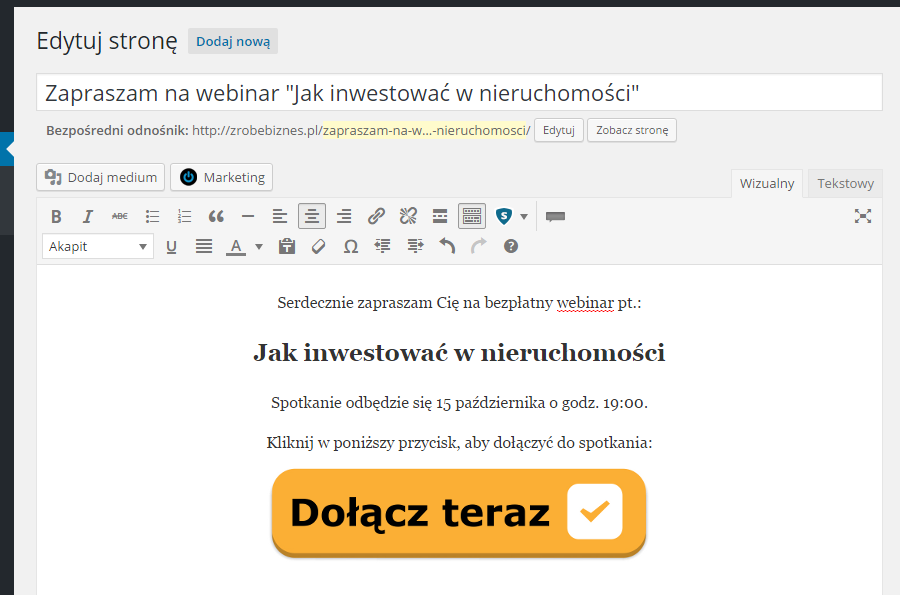Toggle bold formatting
Image resolution: width=900 pixels, height=595 pixels.
pos(56,216)
